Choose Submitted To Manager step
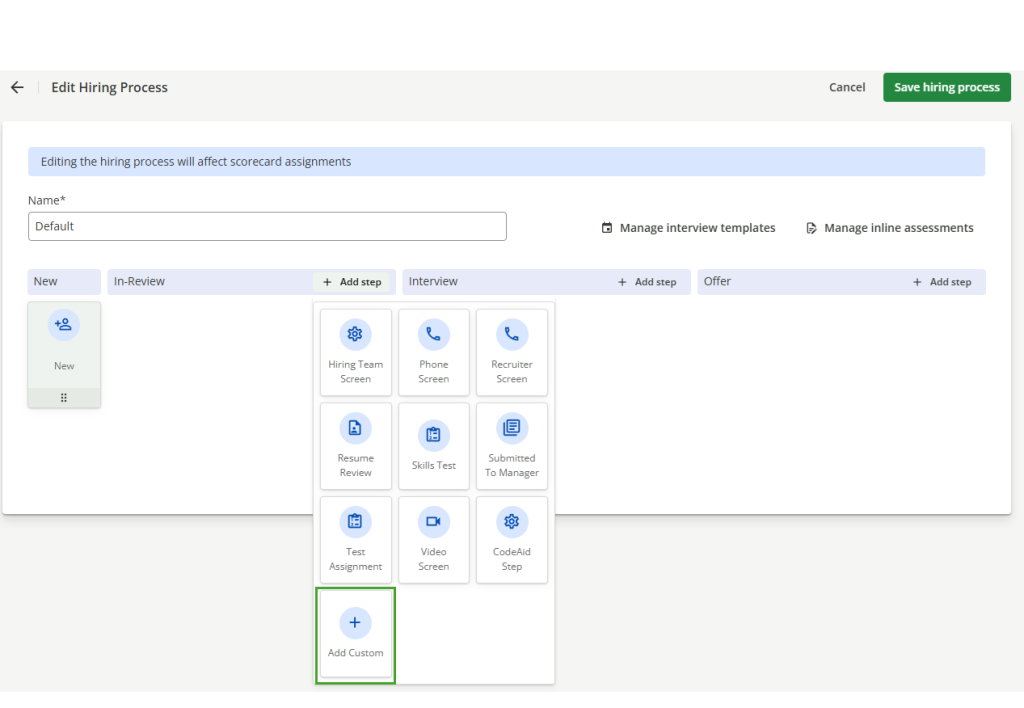 pos(511,445)
